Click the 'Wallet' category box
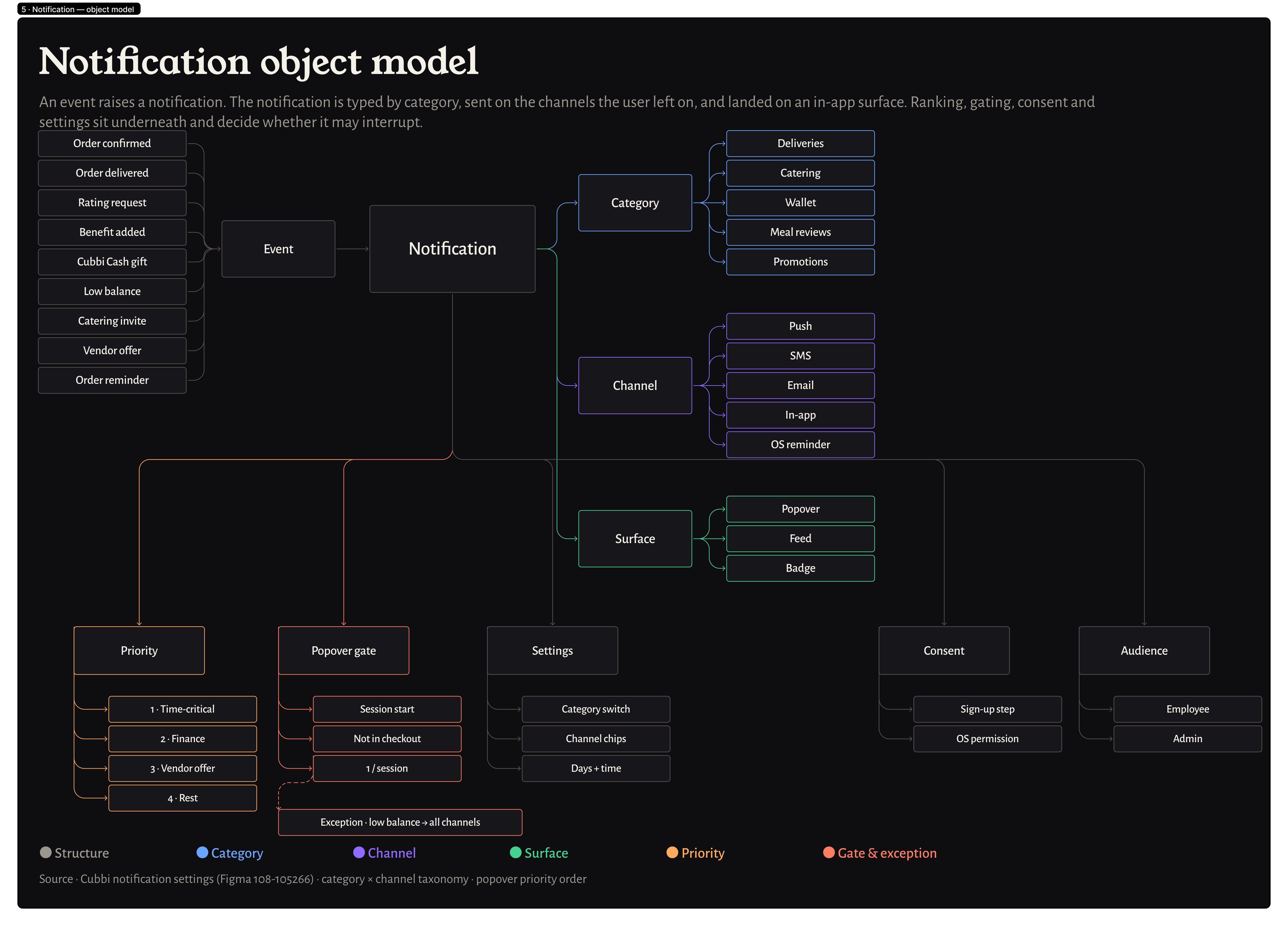 800,203
